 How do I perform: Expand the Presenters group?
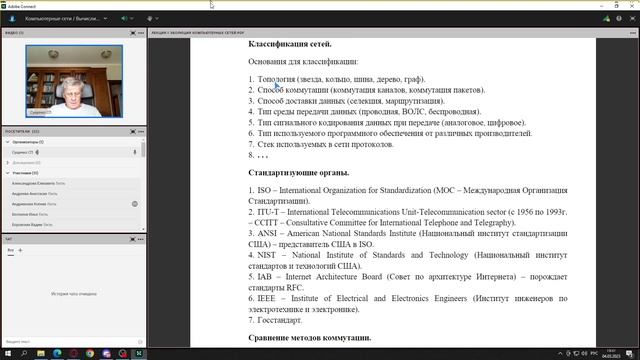[8, 162]
